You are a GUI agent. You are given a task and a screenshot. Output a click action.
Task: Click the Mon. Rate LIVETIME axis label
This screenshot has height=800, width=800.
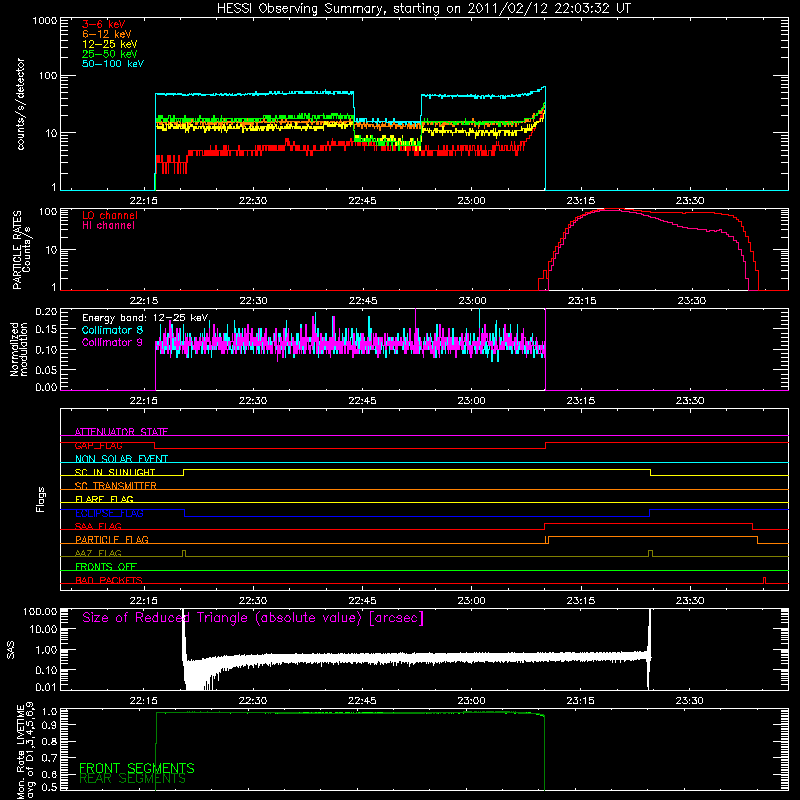[x=25, y=751]
